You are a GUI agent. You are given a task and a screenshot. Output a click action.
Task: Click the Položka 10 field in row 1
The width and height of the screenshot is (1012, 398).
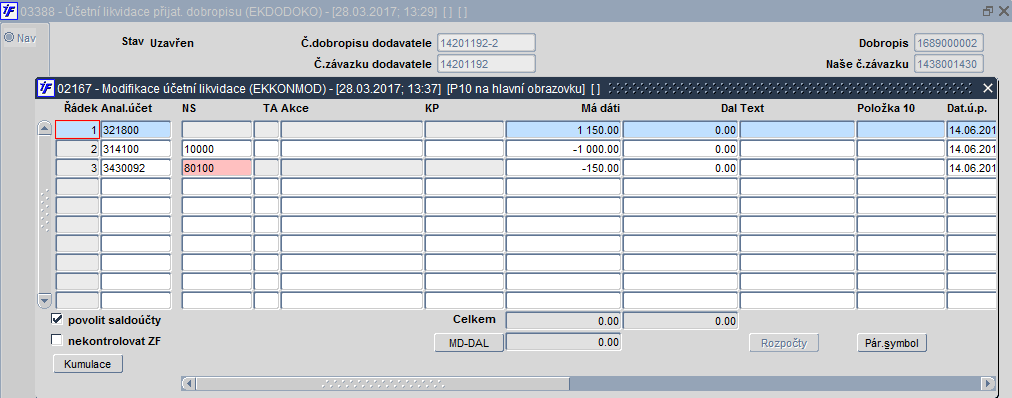click(x=901, y=130)
